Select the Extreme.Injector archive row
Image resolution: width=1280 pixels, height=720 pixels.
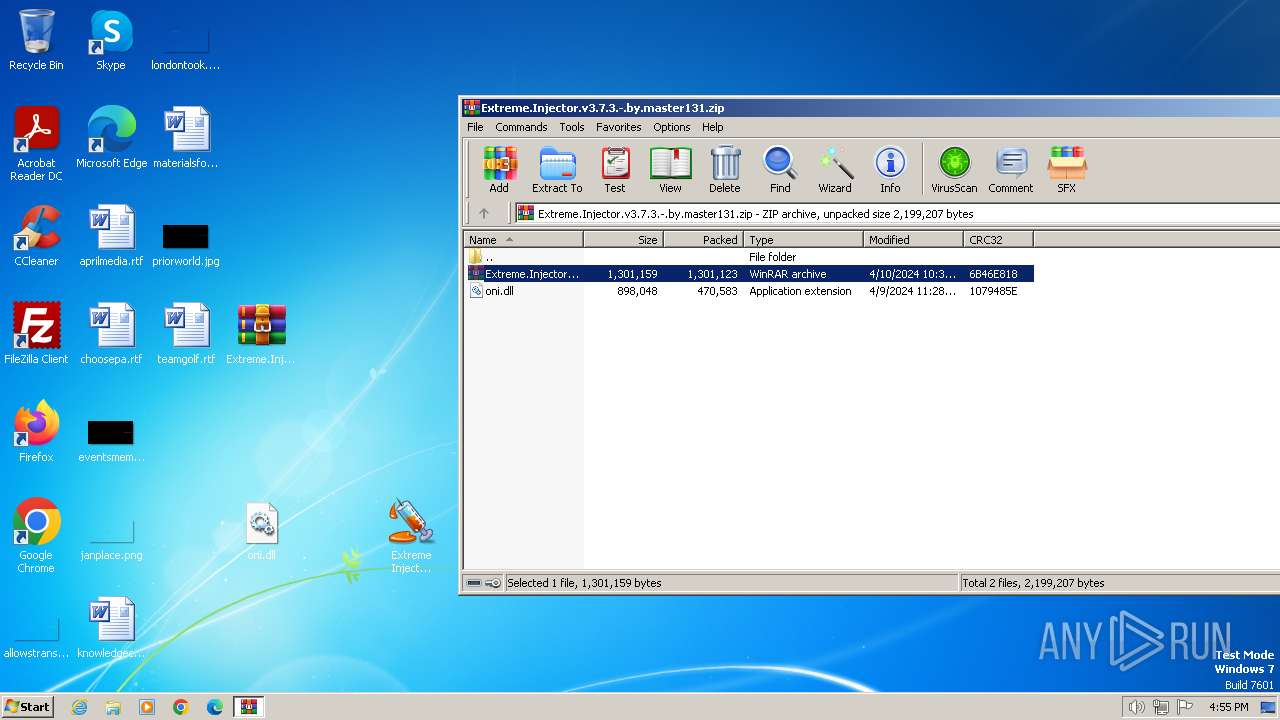coord(749,274)
